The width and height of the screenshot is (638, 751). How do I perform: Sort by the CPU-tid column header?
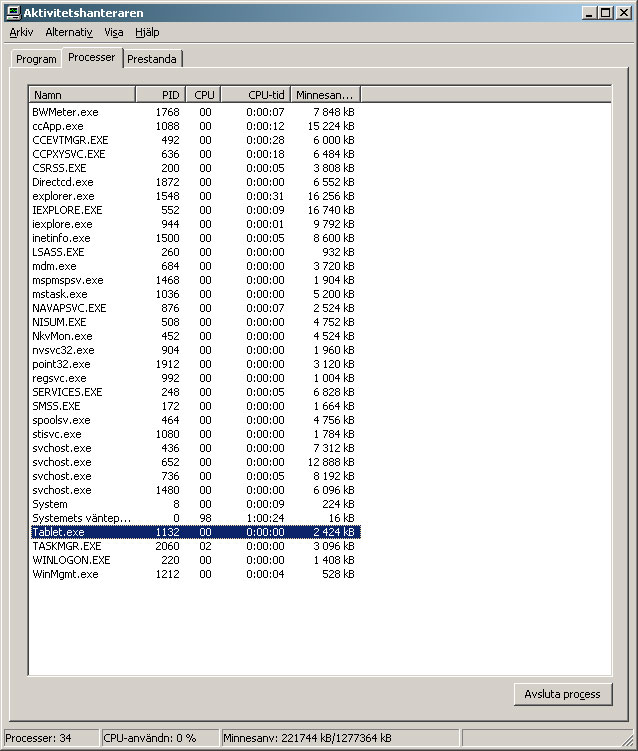pyautogui.click(x=256, y=95)
